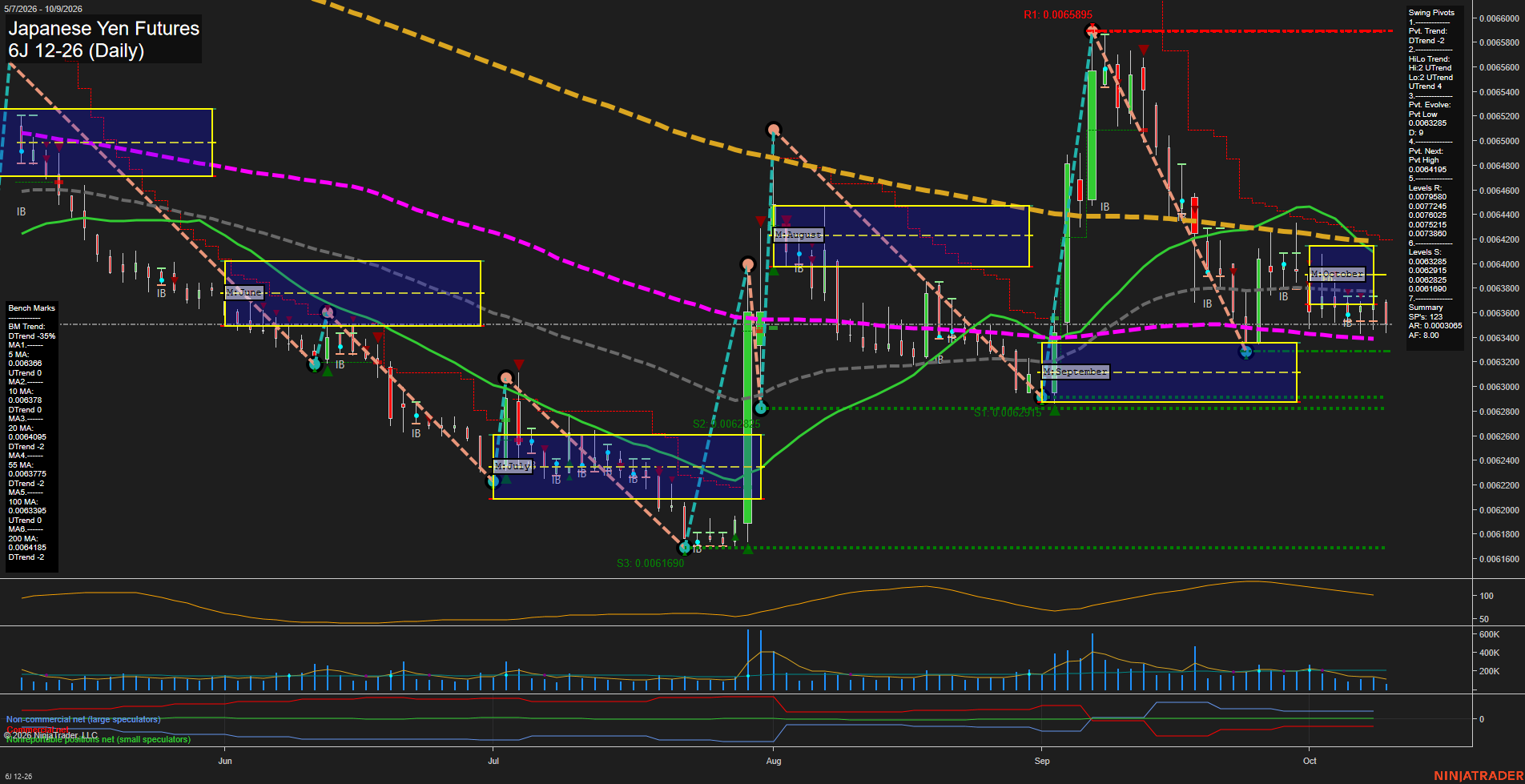
Task: Click the swing high pivot circle at R1
Action: click(1092, 31)
